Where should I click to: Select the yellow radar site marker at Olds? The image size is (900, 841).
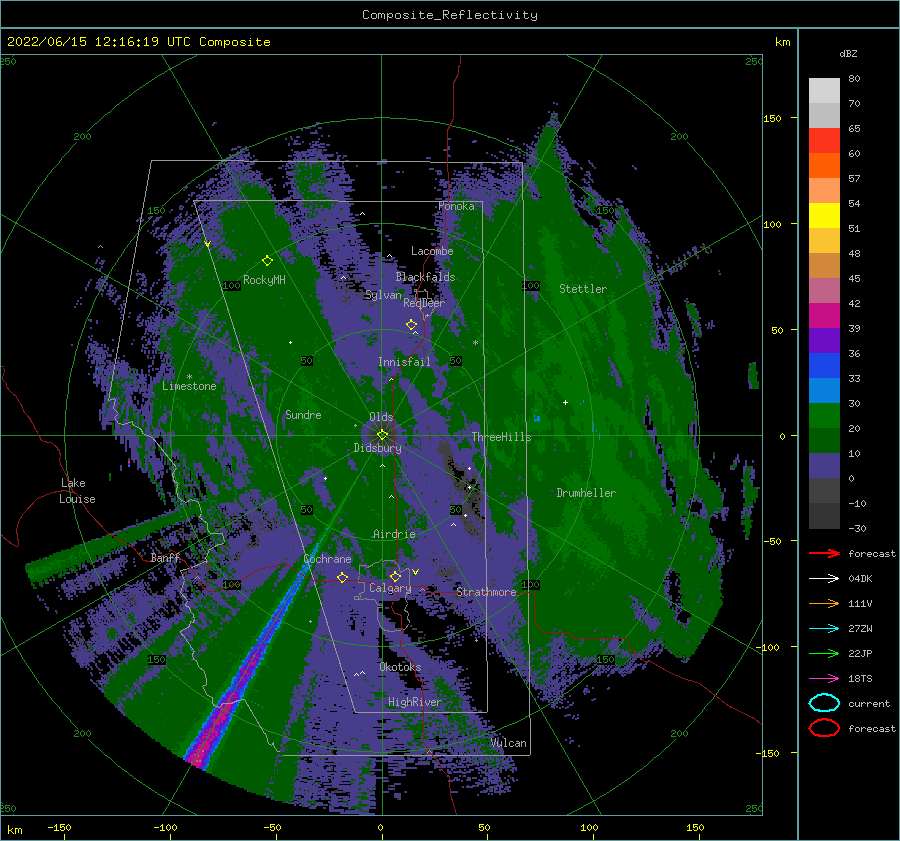point(382,435)
